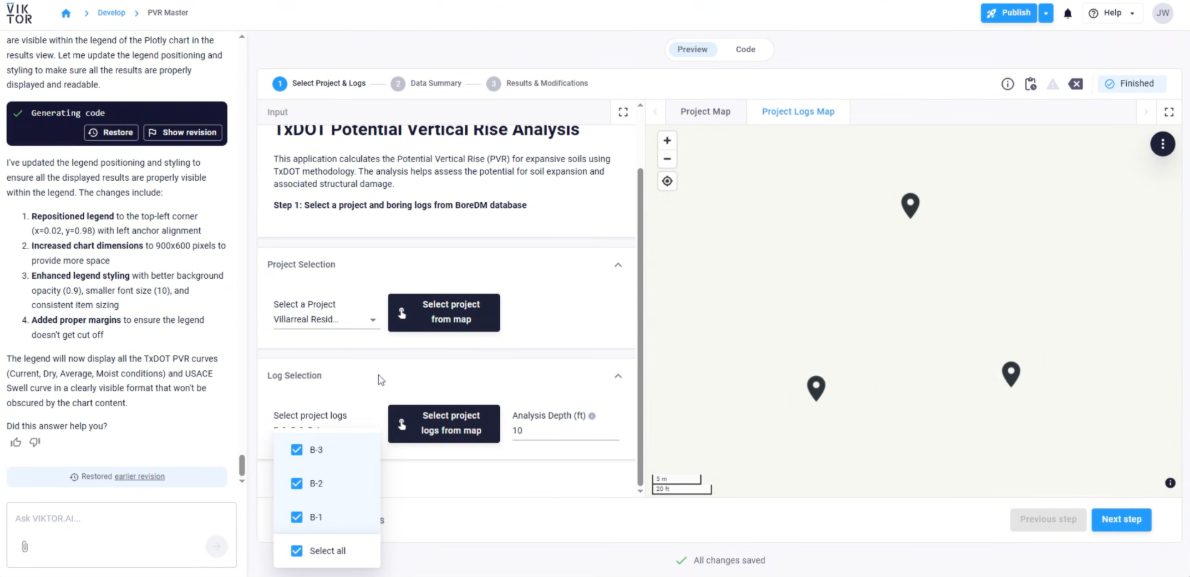Select the lower-left map marker pin
Screen dimensions: 1190x577
(x=816, y=389)
